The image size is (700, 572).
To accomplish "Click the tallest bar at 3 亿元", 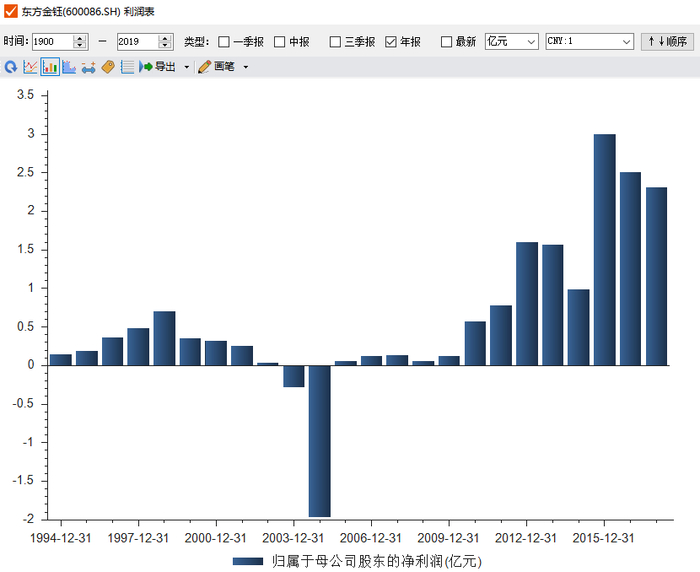I will (x=604, y=250).
